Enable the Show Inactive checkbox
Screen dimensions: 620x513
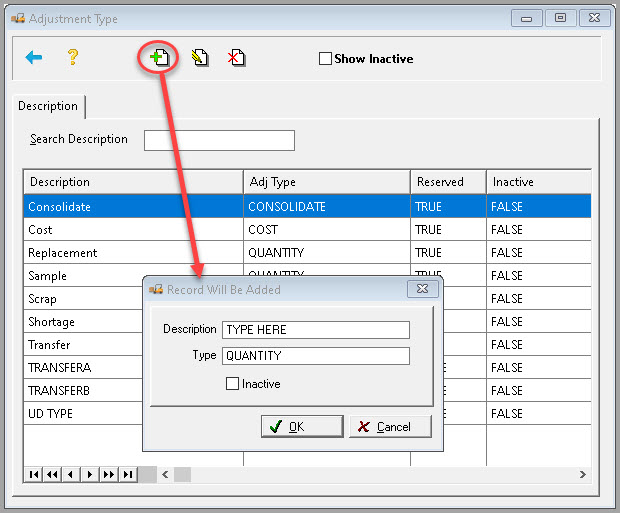325,59
